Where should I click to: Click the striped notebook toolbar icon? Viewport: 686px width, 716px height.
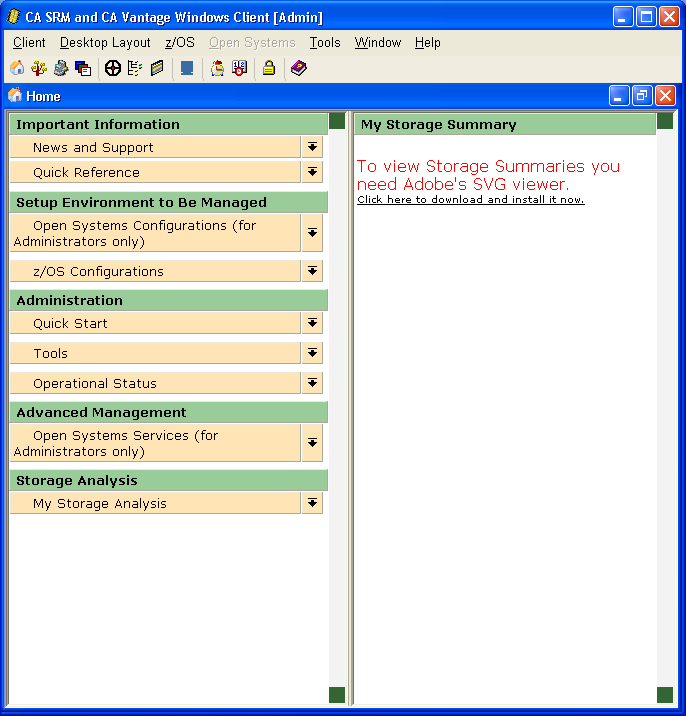157,68
